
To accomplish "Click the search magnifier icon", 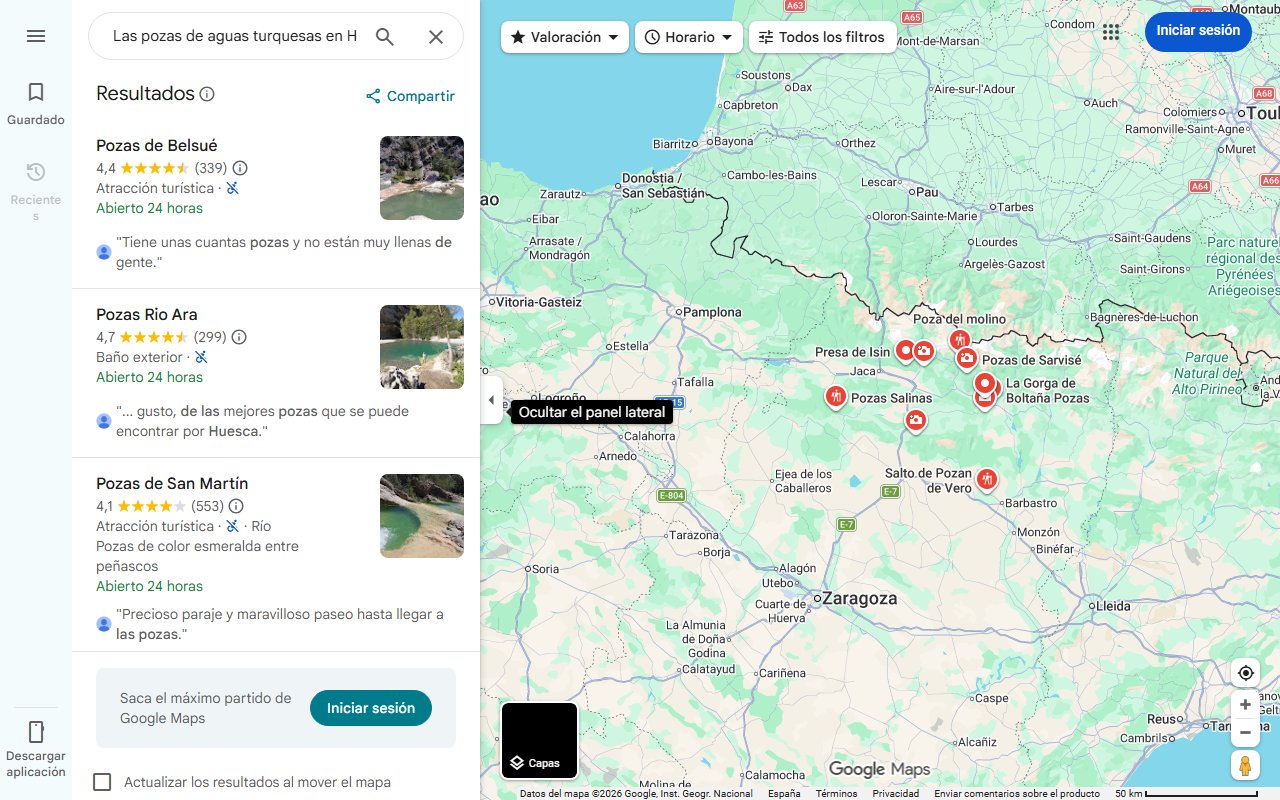I will click(385, 36).
